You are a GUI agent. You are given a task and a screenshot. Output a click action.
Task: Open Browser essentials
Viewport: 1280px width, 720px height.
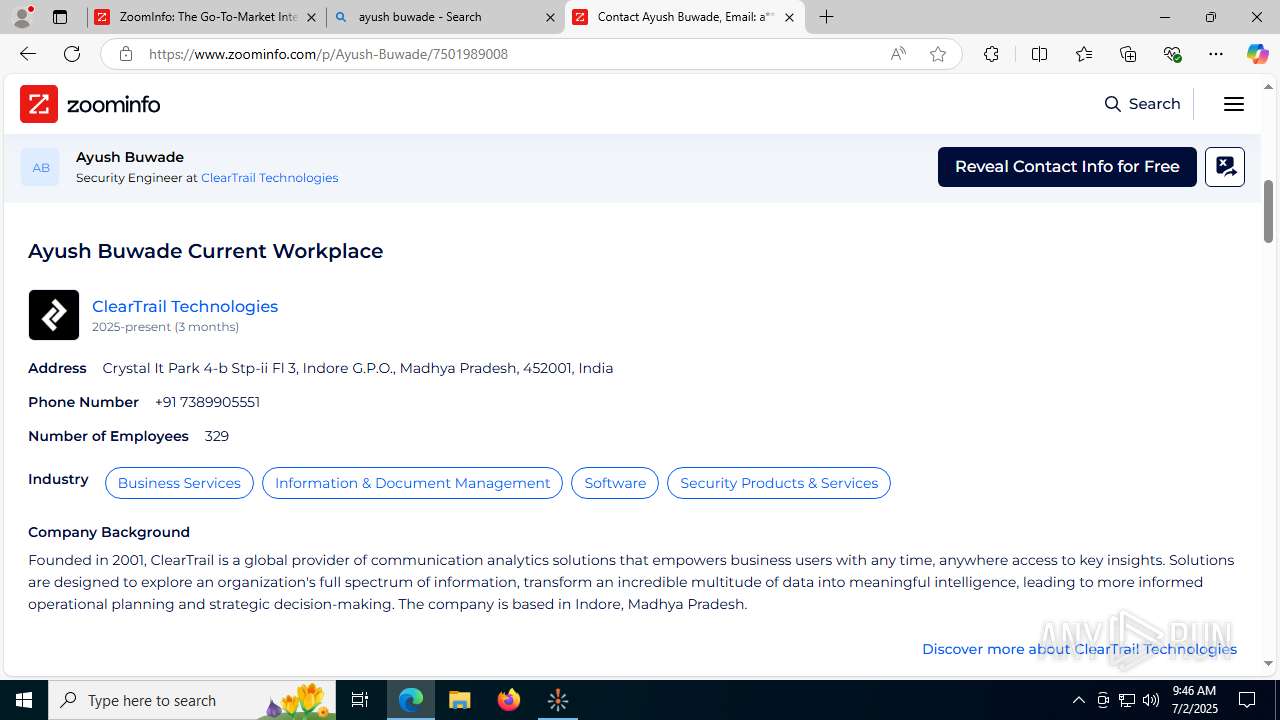pos(1172,54)
